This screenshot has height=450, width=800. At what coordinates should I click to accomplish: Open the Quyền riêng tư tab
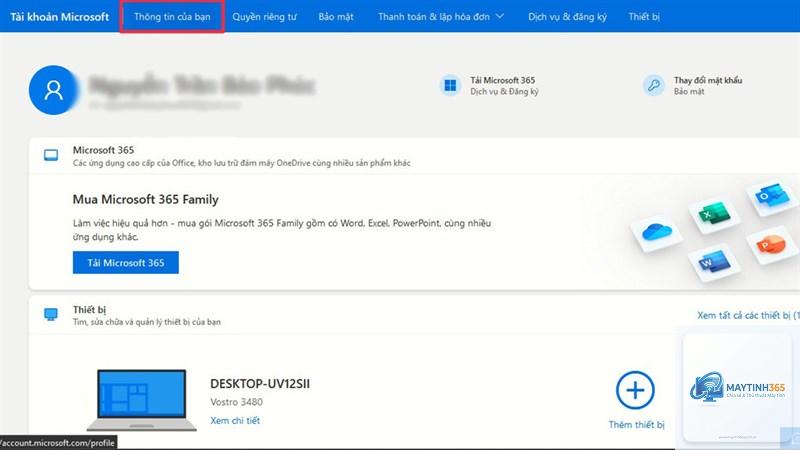[264, 17]
